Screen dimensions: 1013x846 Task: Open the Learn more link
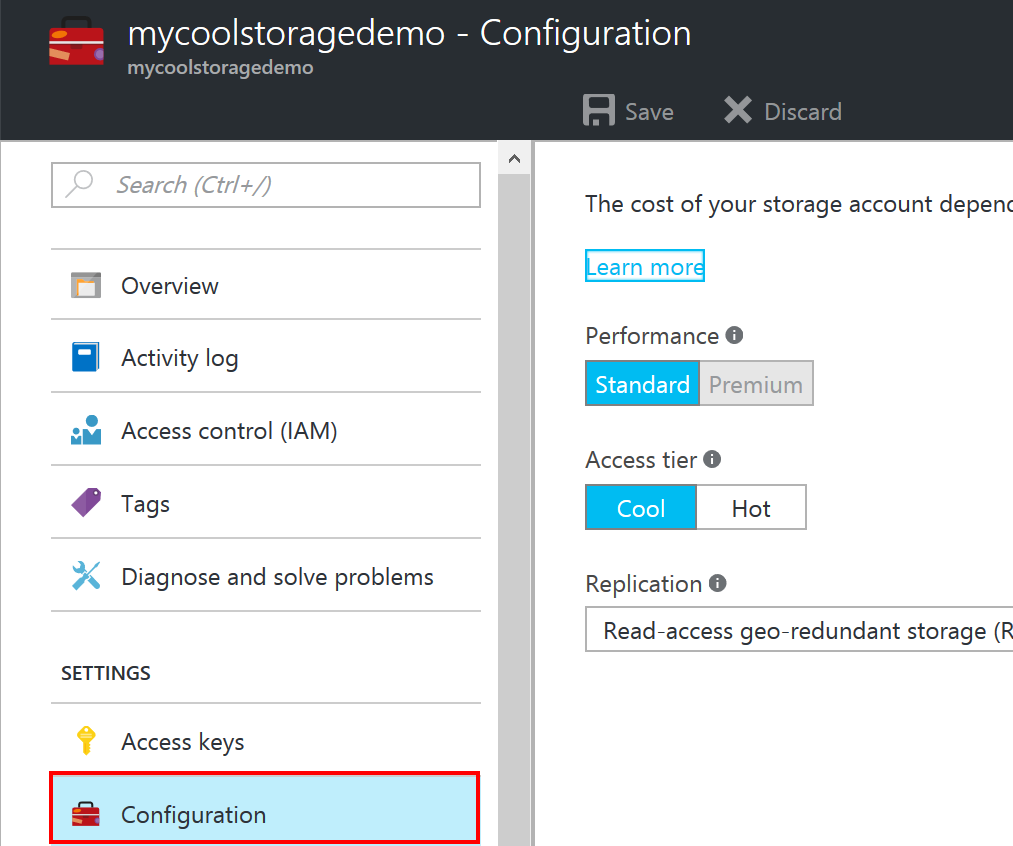[x=645, y=266]
